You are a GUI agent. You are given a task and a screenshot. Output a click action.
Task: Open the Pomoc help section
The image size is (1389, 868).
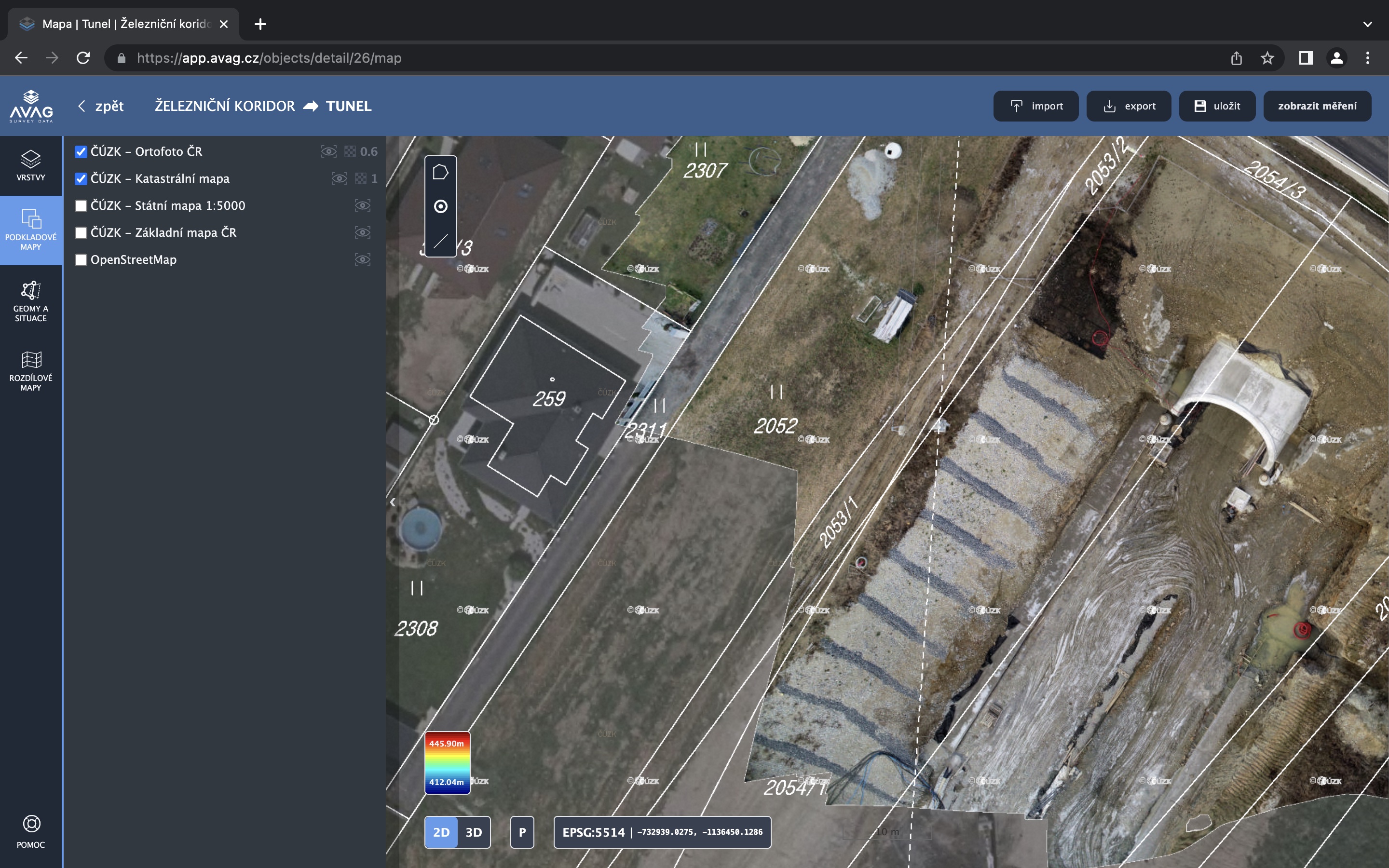coord(31,831)
